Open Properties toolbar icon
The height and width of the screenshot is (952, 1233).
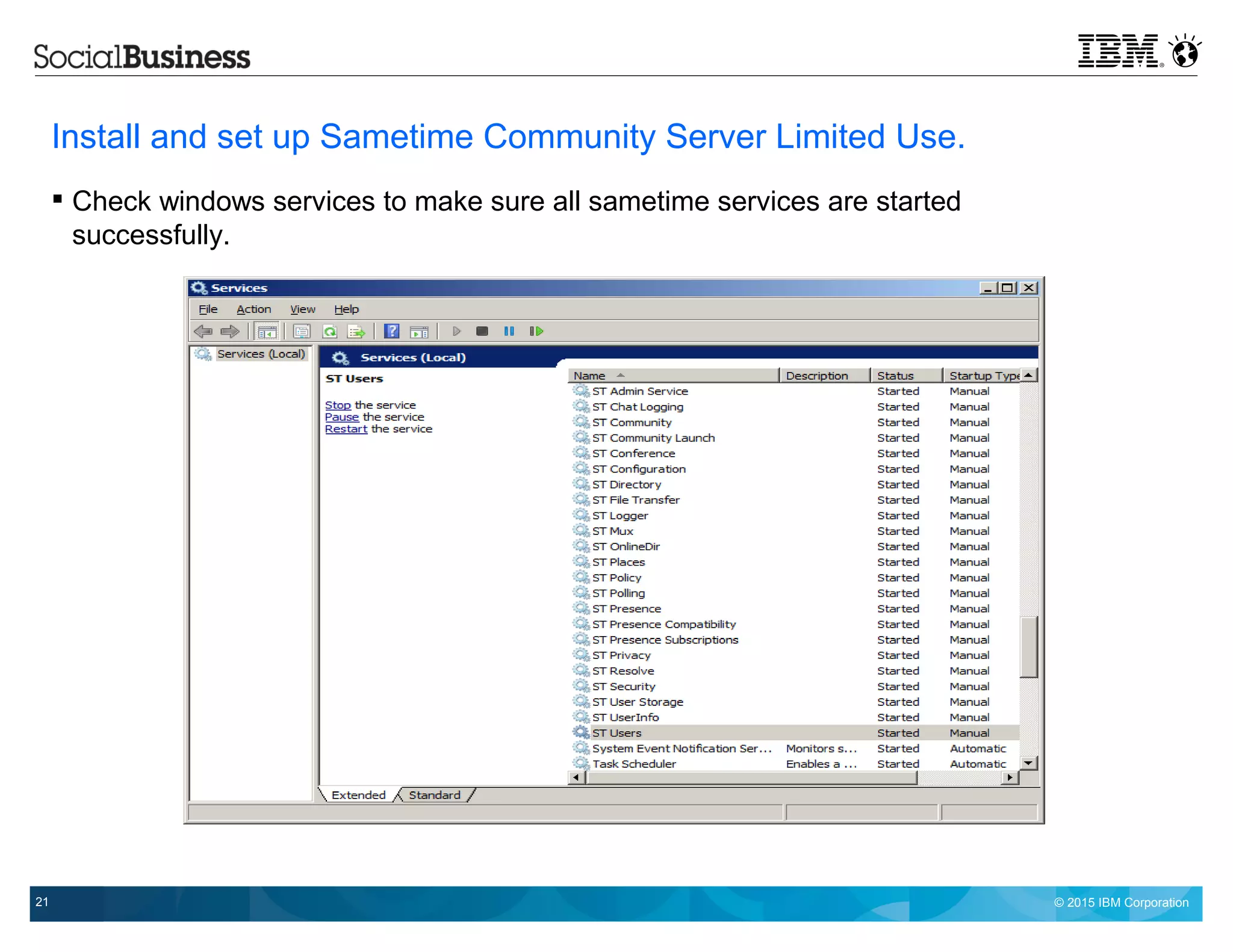click(302, 331)
